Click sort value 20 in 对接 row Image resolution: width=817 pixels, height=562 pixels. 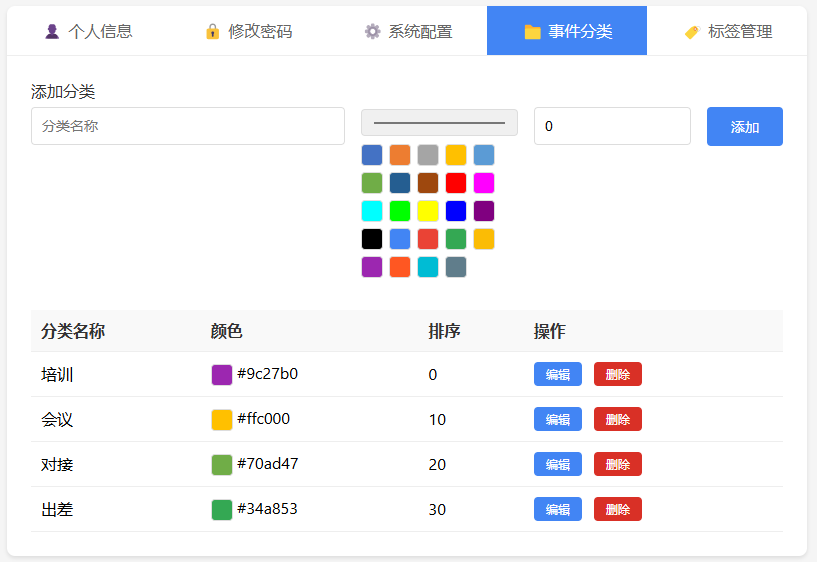pyautogui.click(x=437, y=465)
